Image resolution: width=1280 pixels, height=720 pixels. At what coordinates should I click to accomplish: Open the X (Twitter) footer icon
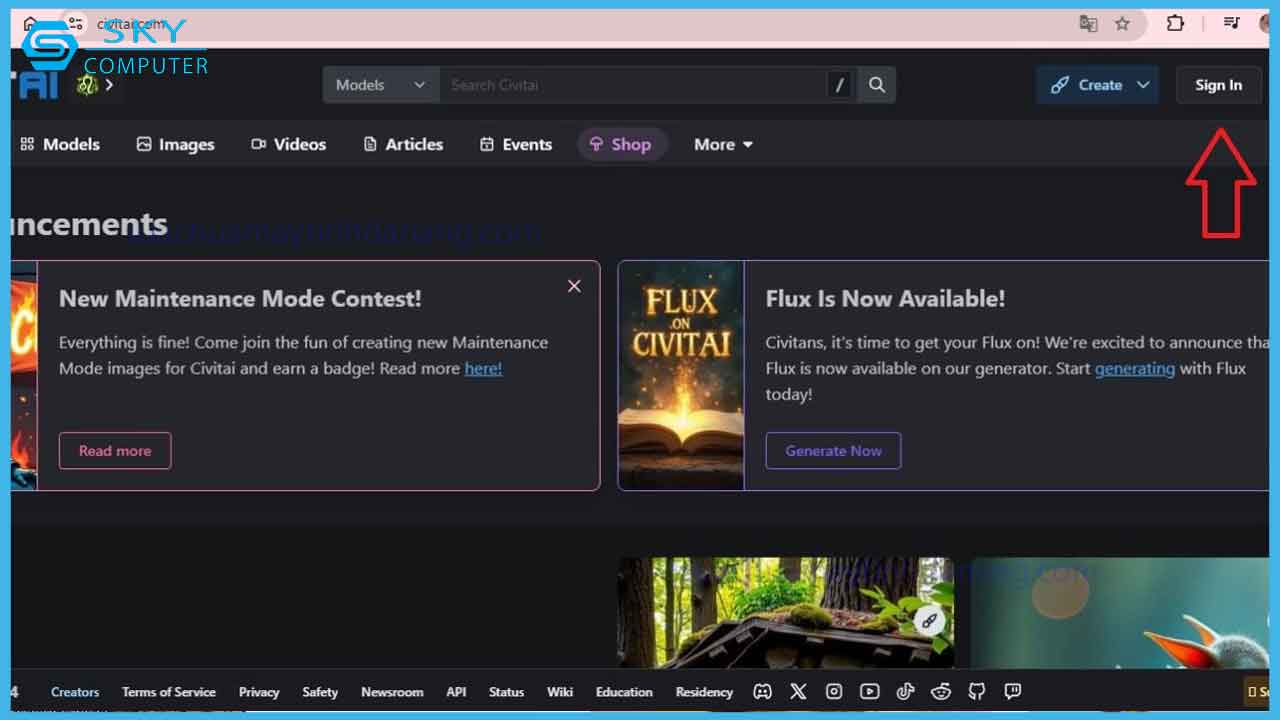tap(798, 692)
